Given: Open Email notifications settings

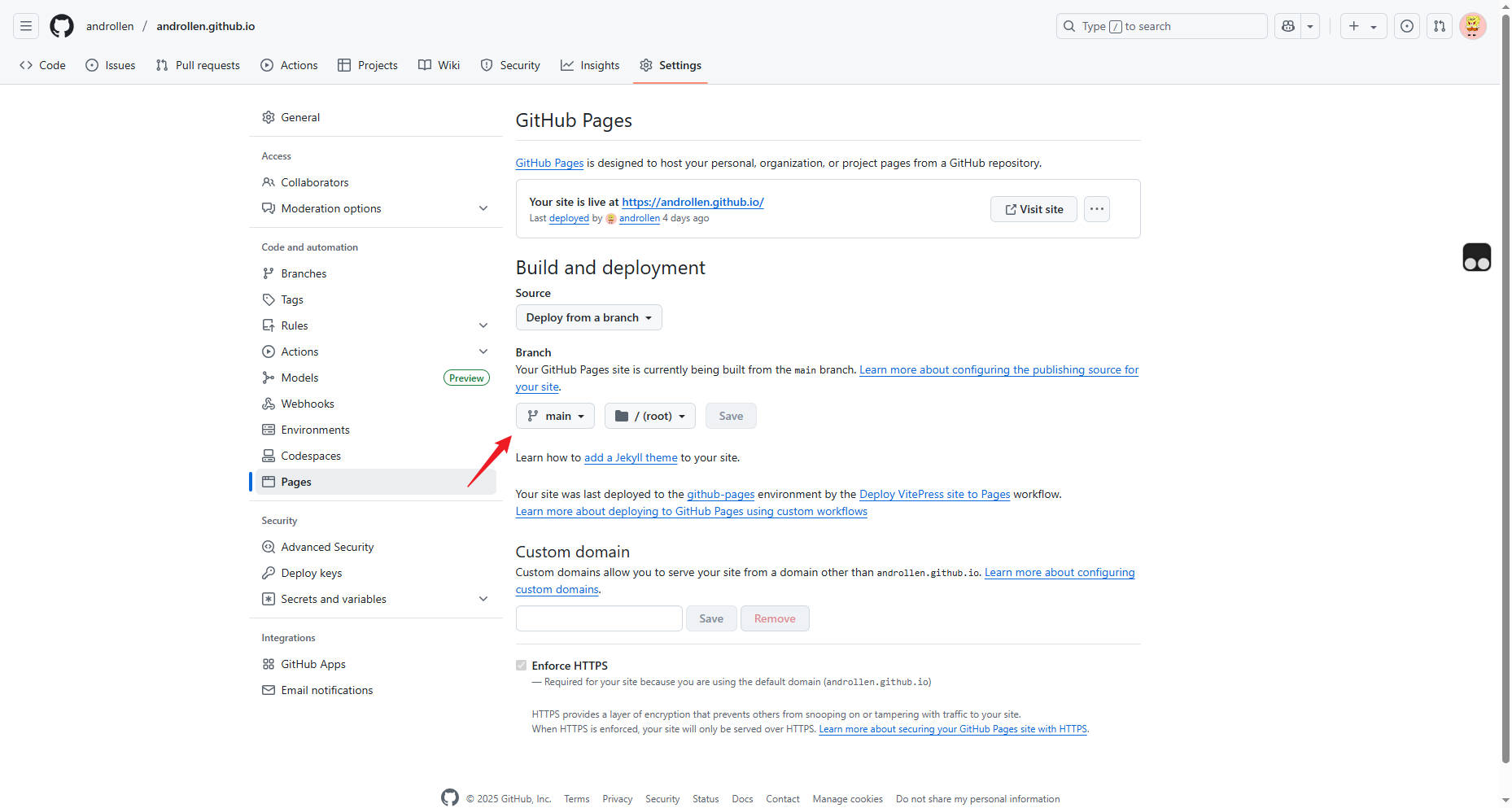Looking at the screenshot, I should 376,690.
